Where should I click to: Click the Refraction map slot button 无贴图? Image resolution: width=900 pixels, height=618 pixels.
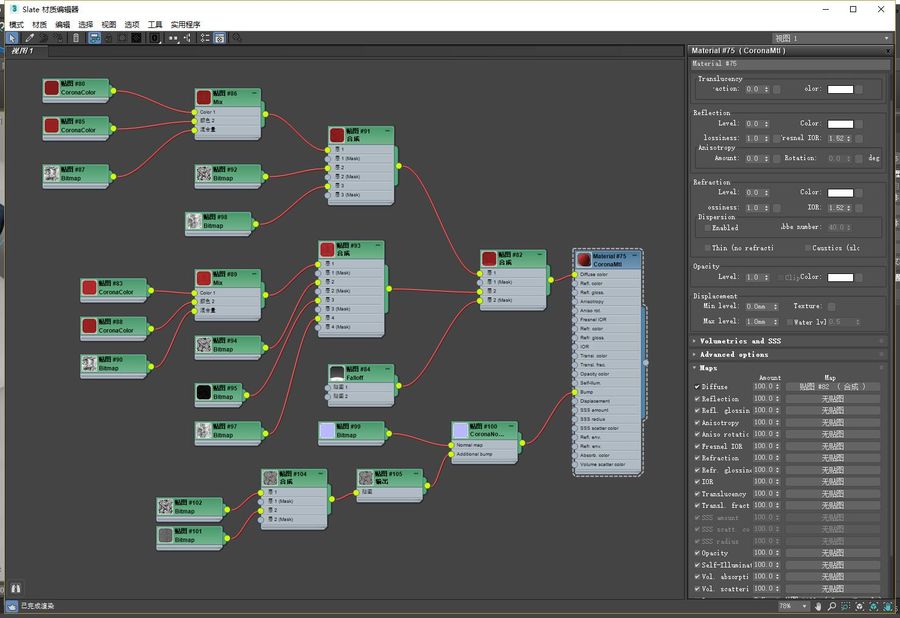pos(832,458)
